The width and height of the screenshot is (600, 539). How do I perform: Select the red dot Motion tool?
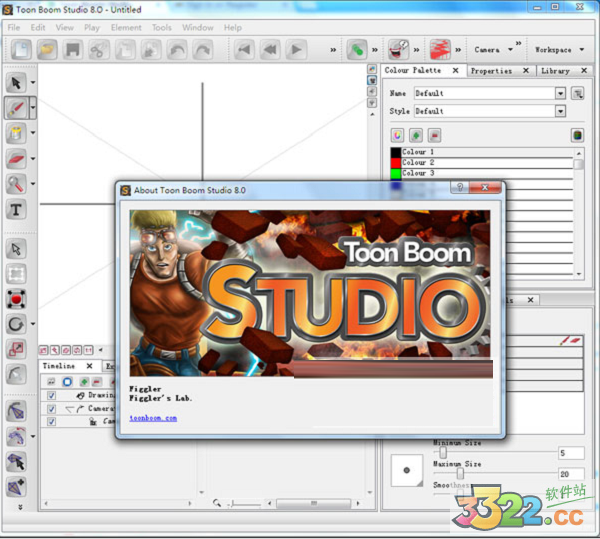[x=16, y=299]
